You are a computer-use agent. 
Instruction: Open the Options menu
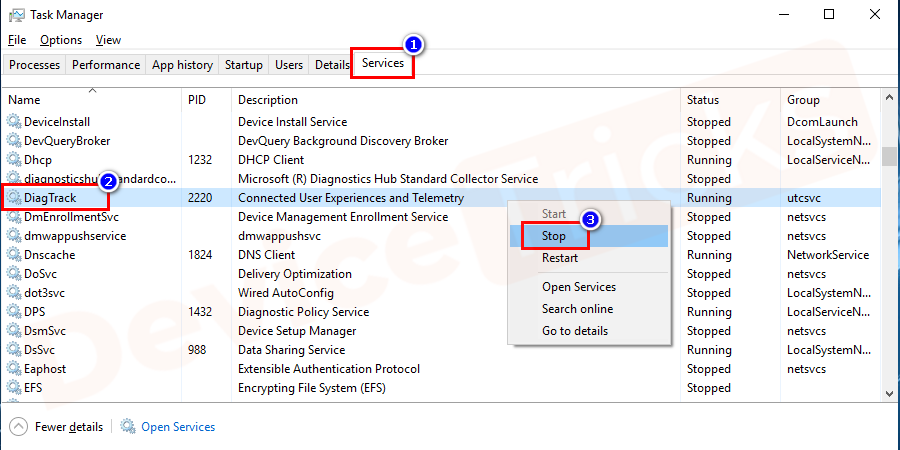click(61, 40)
